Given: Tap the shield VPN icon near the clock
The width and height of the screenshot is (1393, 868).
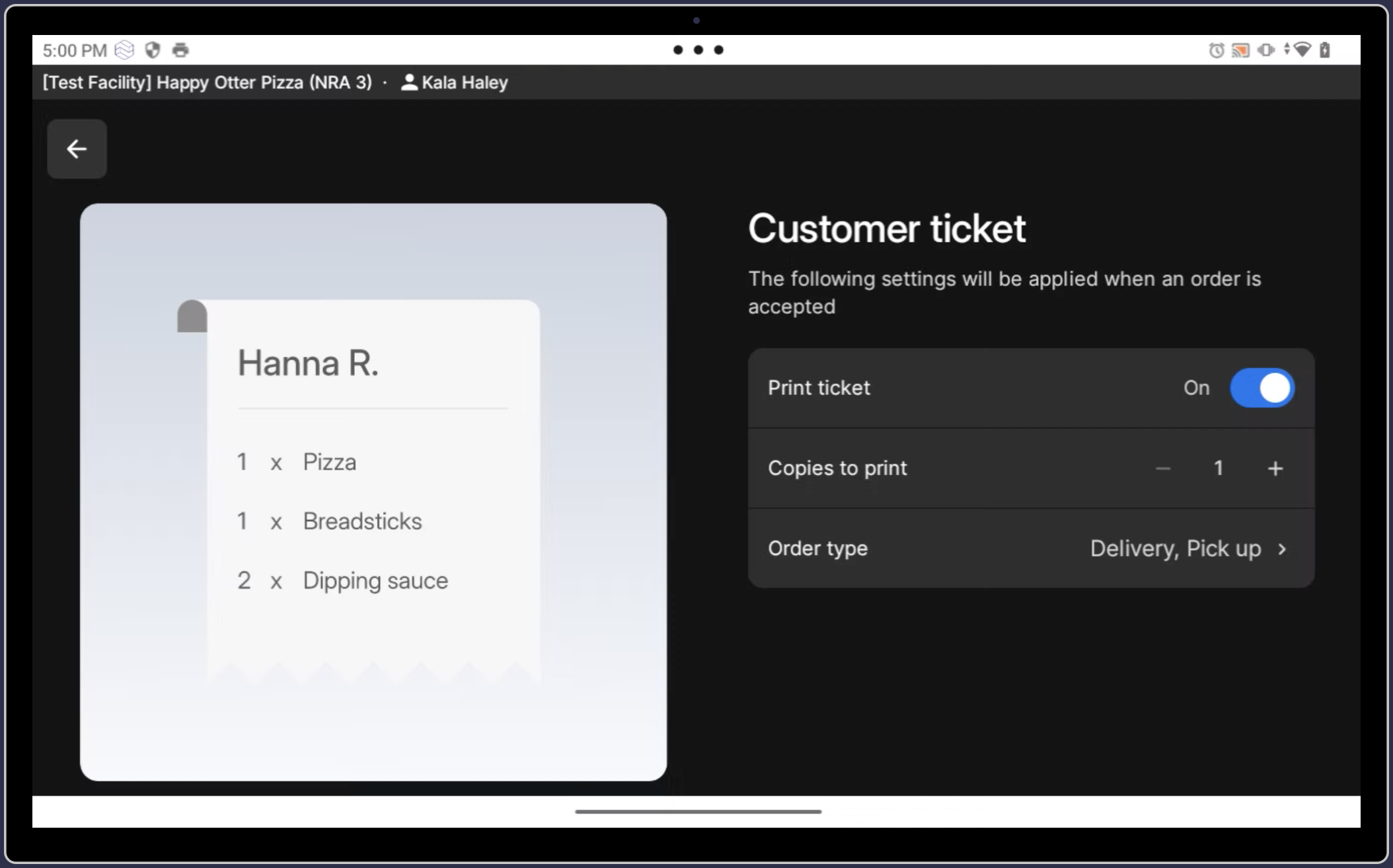Looking at the screenshot, I should coord(153,50).
